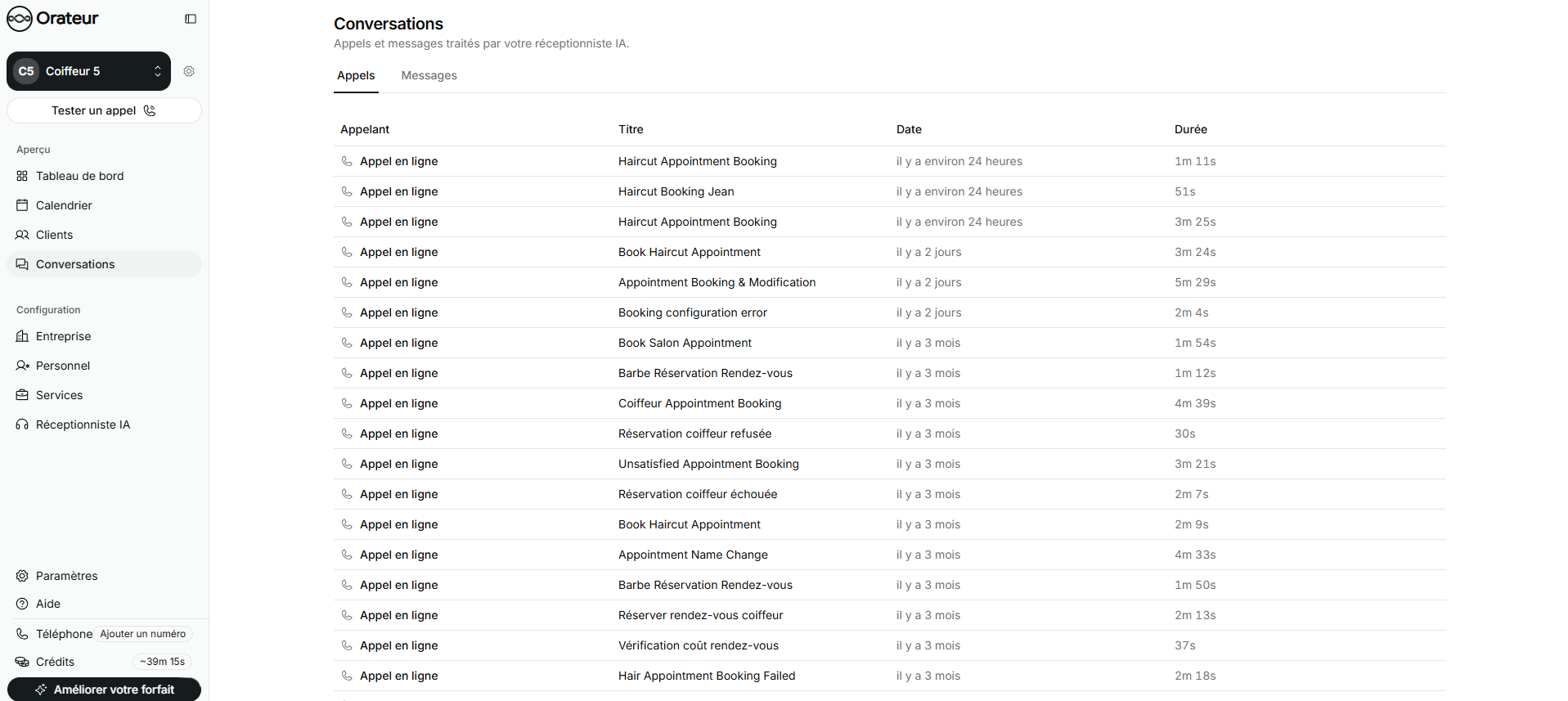Open Tableau de bord
The height and width of the screenshot is (701, 1568).
pos(104,176)
